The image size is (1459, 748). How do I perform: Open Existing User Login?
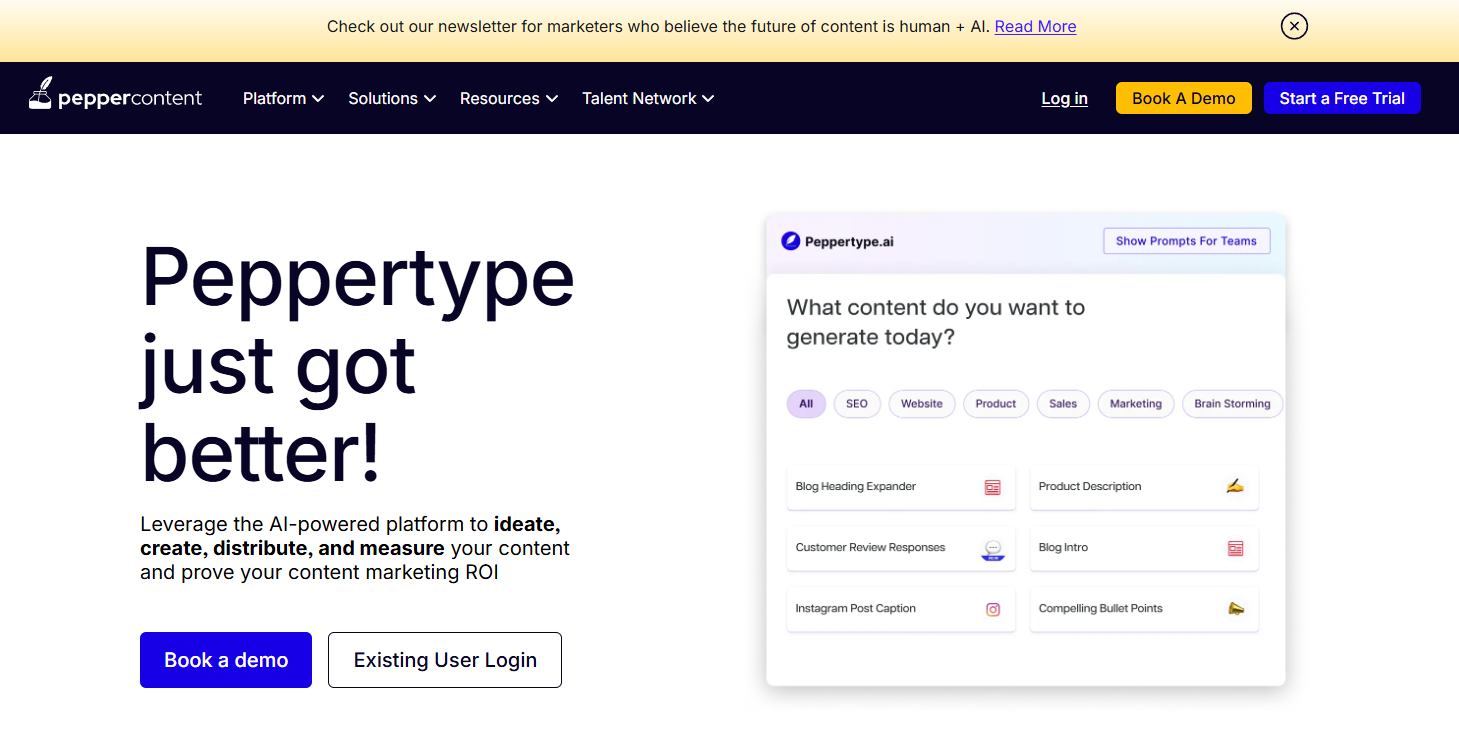click(x=445, y=660)
